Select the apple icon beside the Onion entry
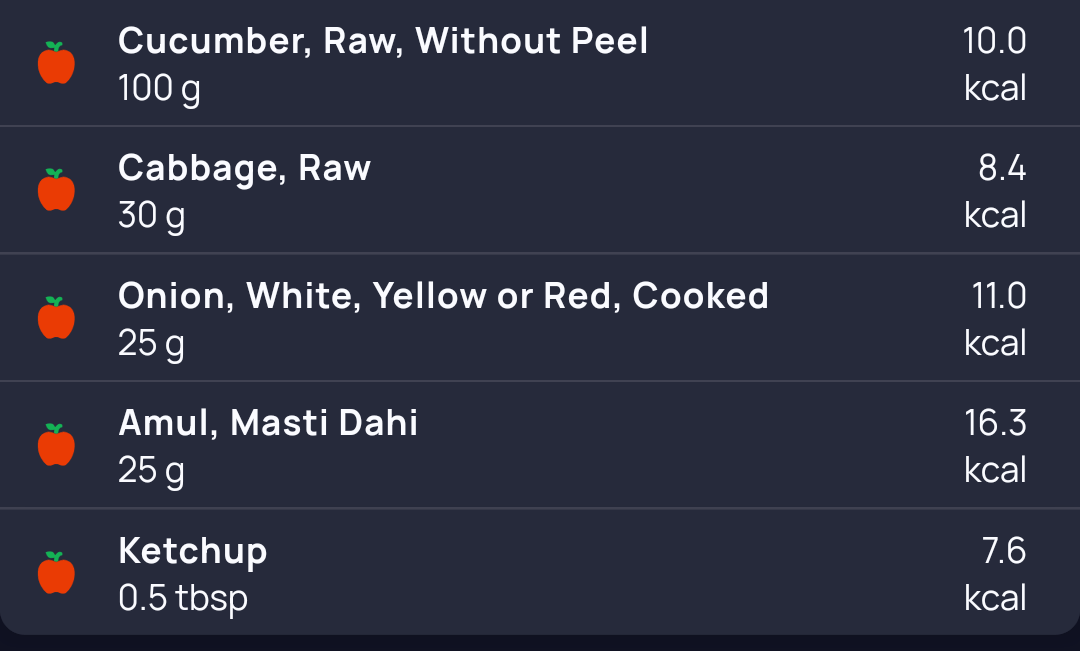The image size is (1080, 651). [x=56, y=318]
